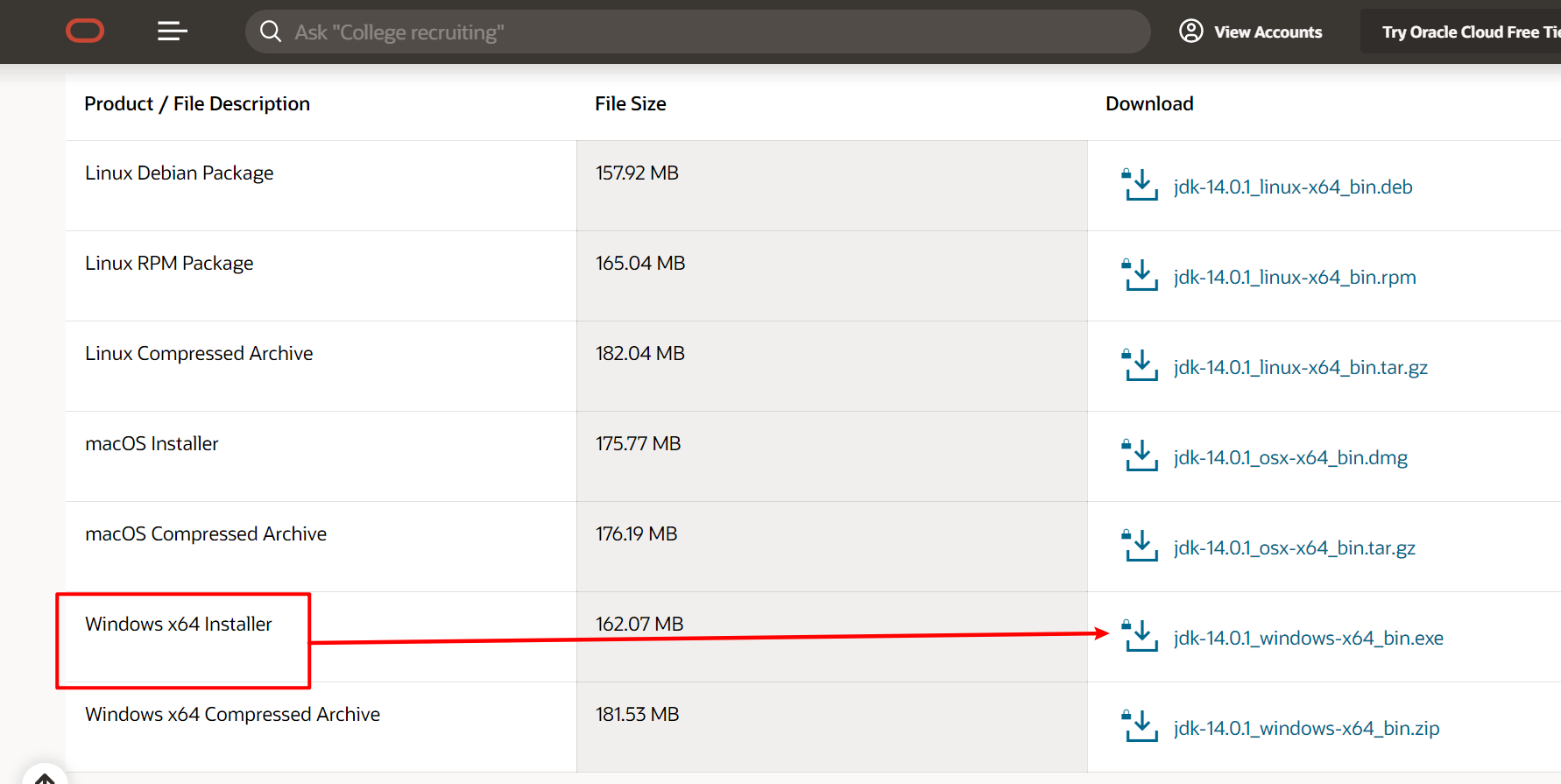Click the 175.77 MB file size cell
The image size is (1561, 784).
pos(831,456)
